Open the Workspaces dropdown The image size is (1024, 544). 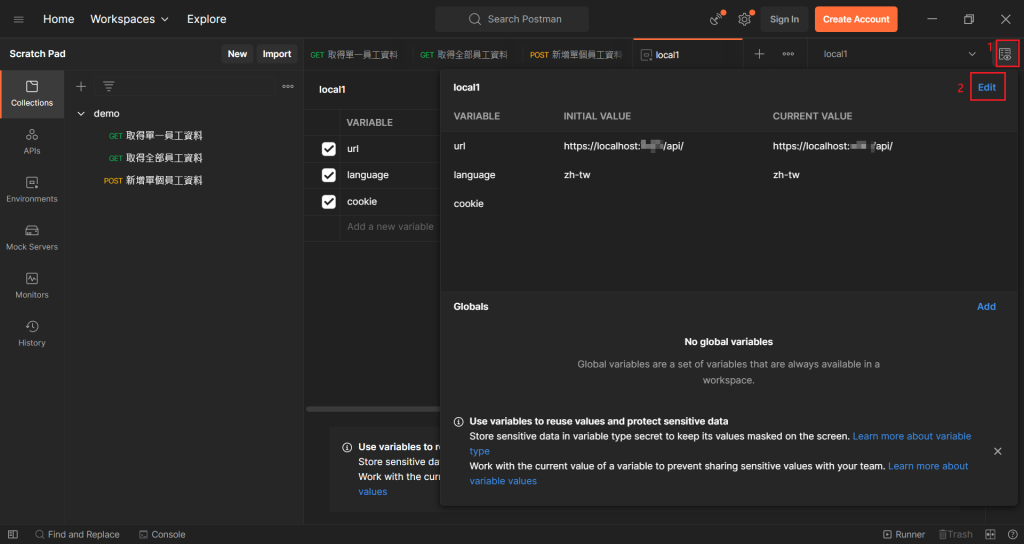(x=129, y=19)
